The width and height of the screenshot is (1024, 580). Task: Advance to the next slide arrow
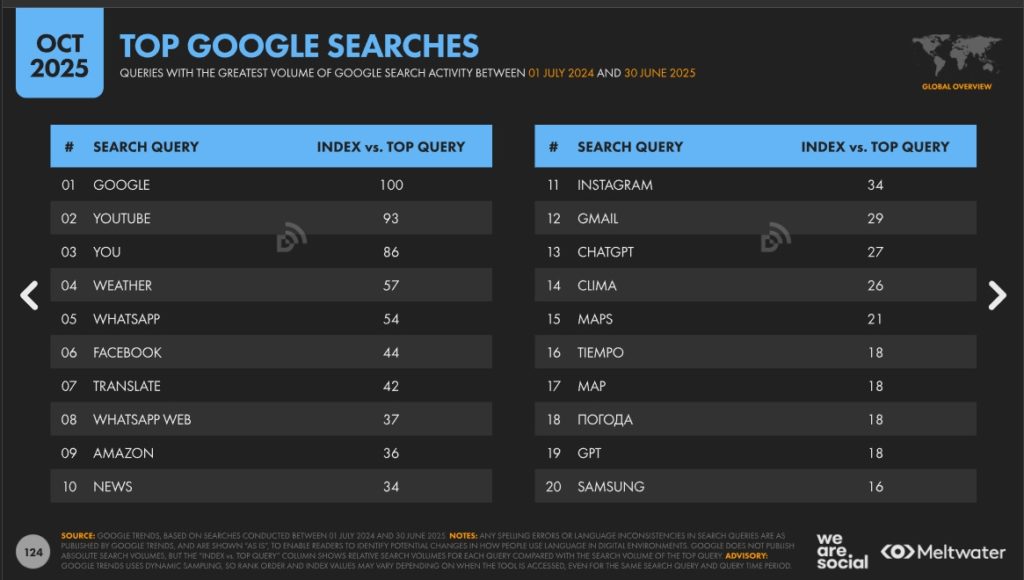tap(996, 294)
